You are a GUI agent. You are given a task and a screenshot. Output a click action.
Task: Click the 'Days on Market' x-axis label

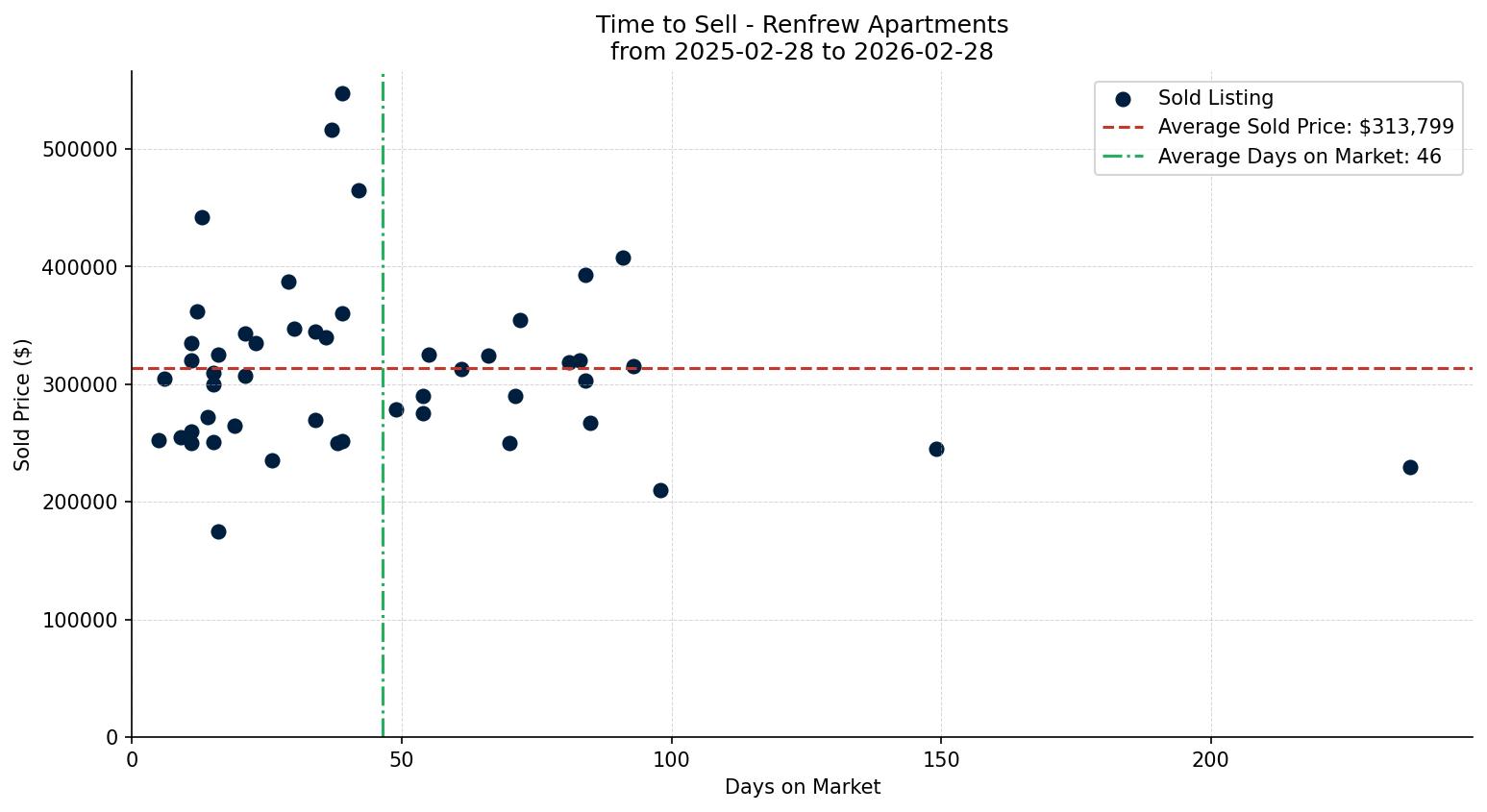pos(802,787)
